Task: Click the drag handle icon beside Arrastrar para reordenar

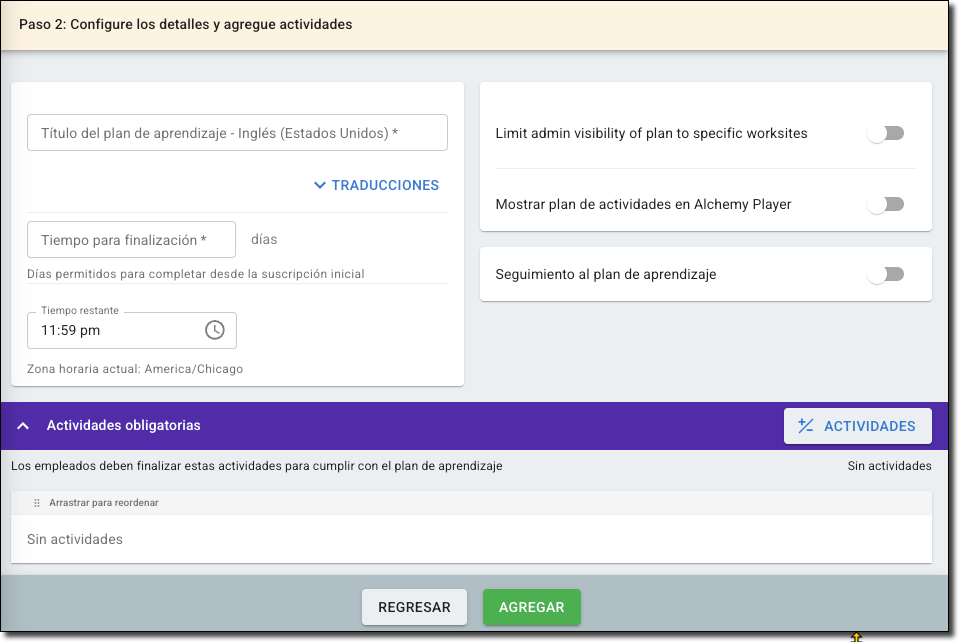Action: click(37, 503)
